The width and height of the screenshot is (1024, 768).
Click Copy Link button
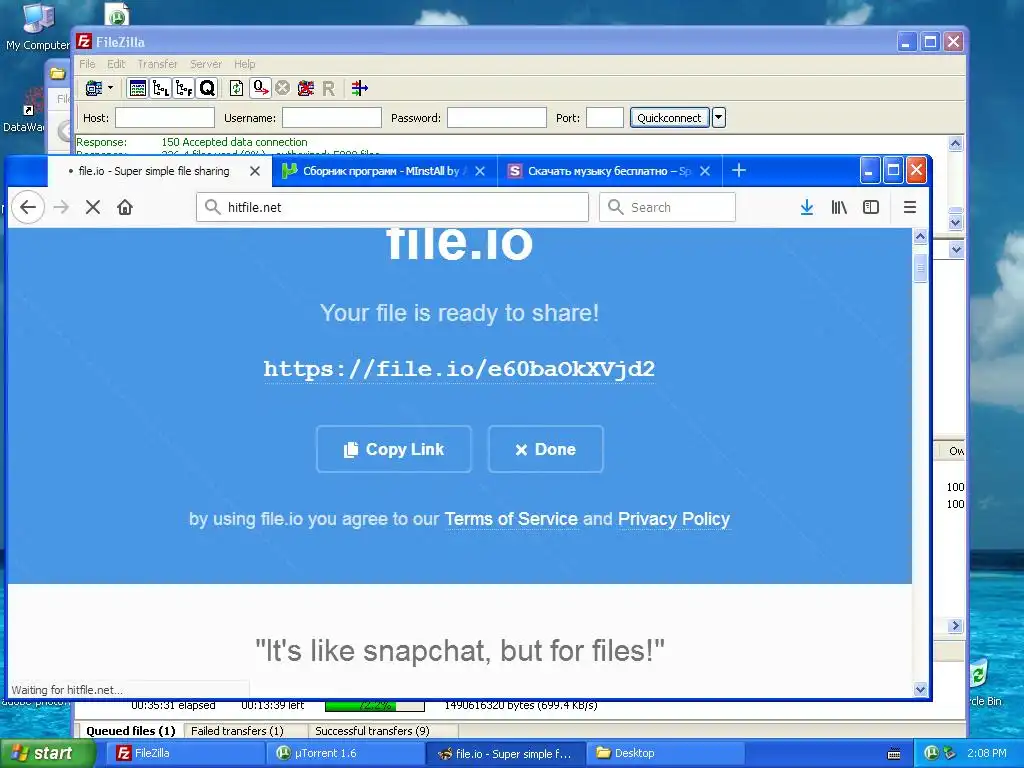pyautogui.click(x=394, y=449)
